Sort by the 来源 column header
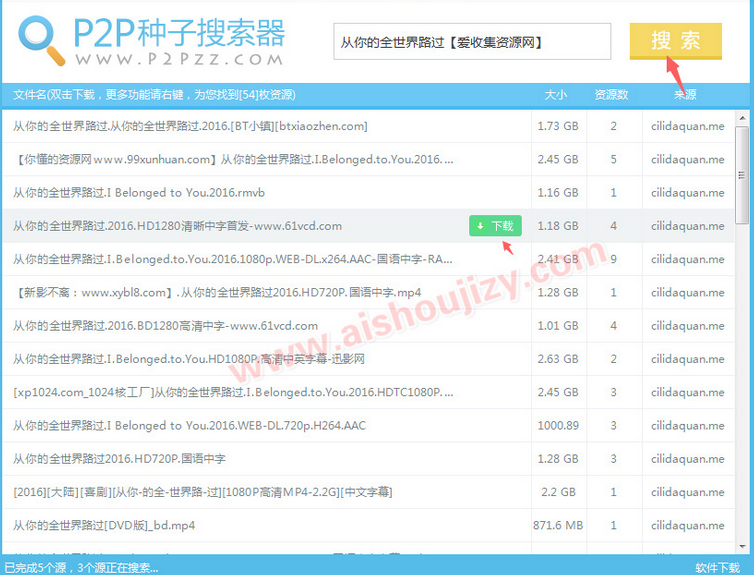 click(x=685, y=94)
